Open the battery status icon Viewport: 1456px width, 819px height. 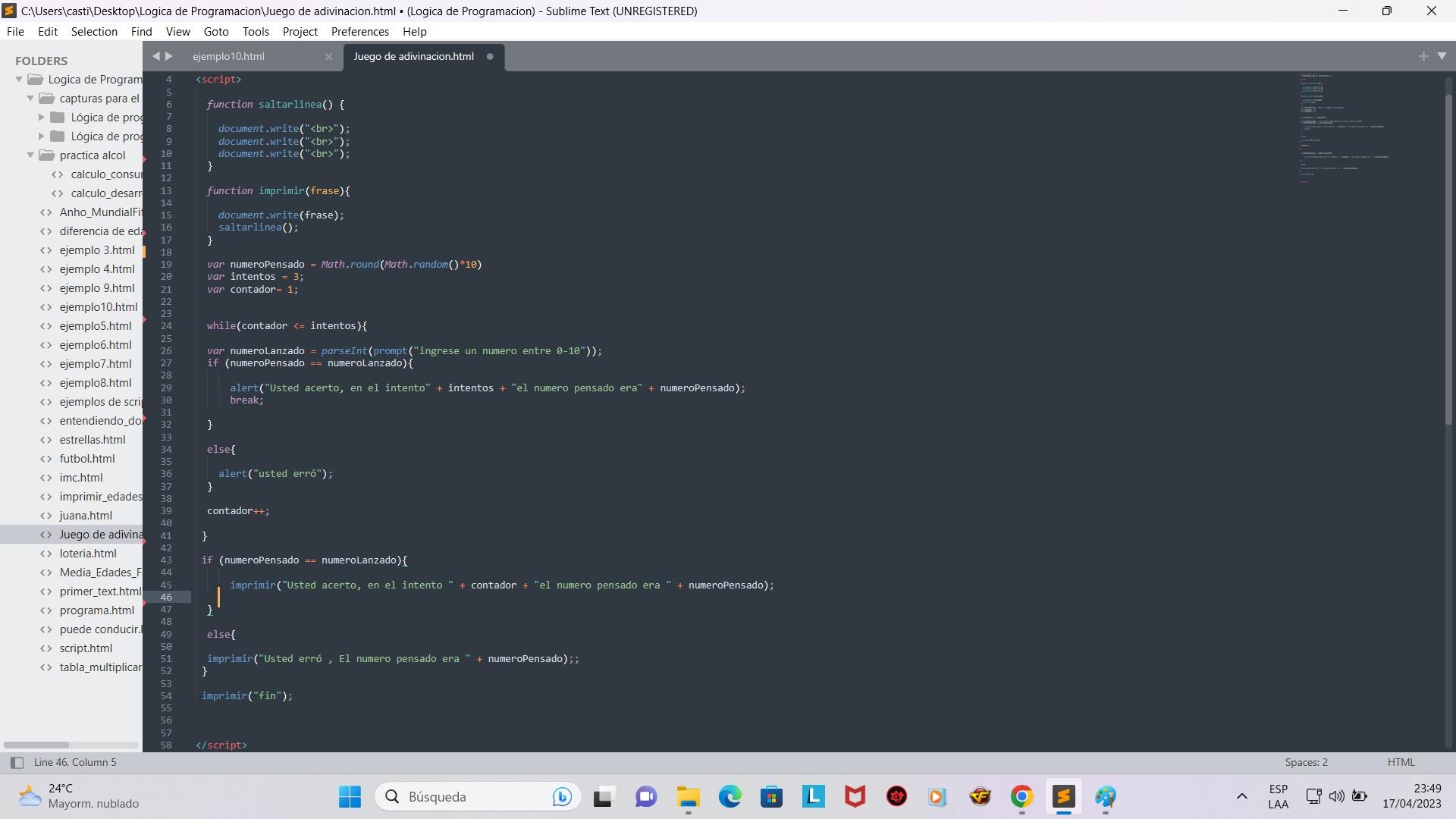(1360, 796)
